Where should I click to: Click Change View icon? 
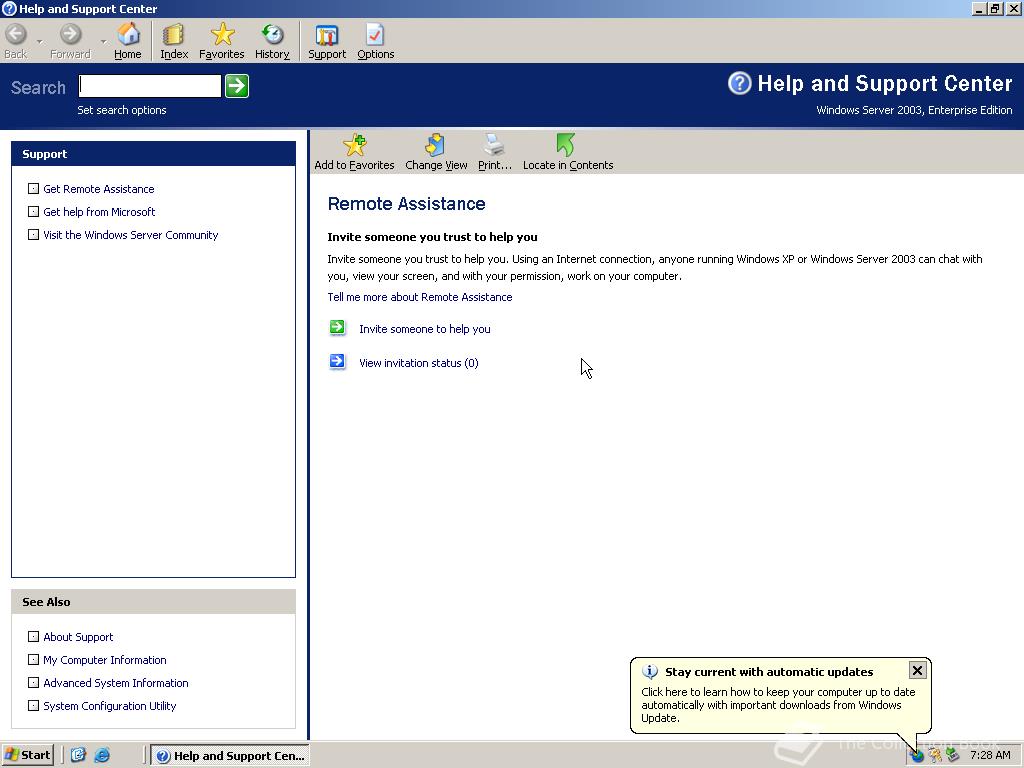click(x=435, y=145)
